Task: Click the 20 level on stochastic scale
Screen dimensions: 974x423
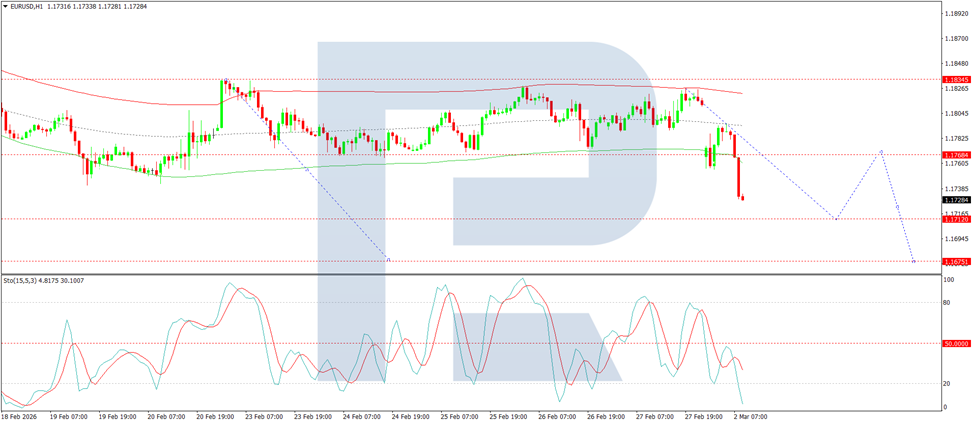Action: [x=948, y=383]
